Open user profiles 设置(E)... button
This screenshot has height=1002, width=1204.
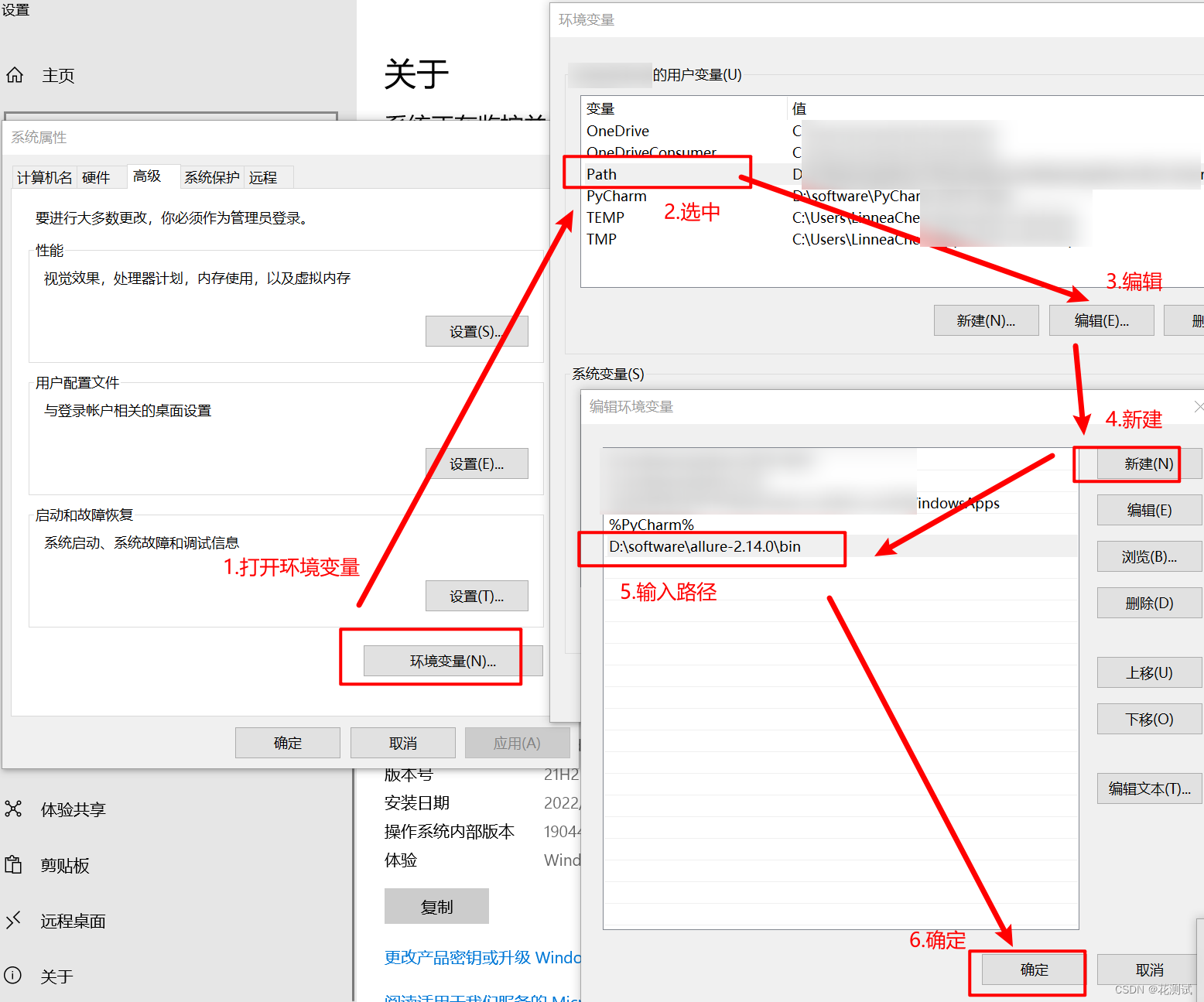click(477, 463)
